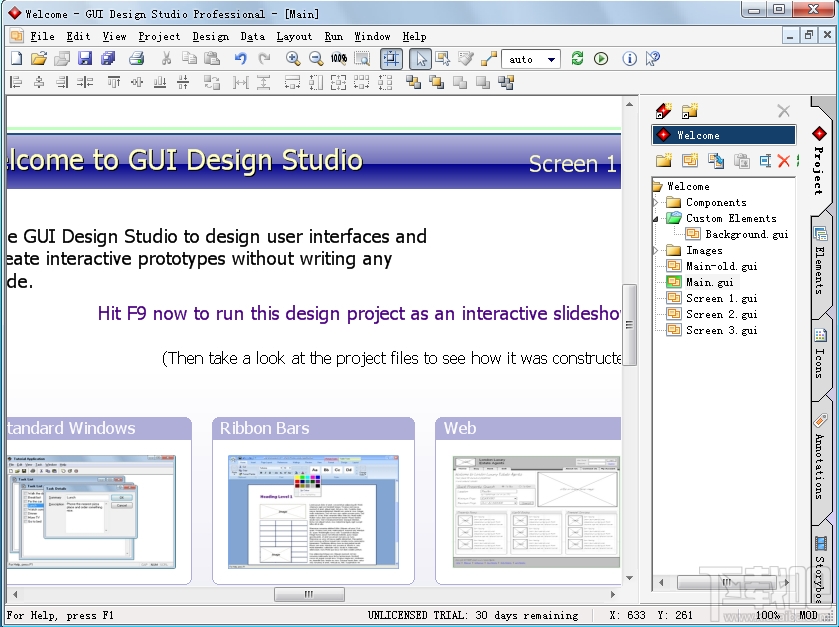Run the project with green play icon
This screenshot has width=839, height=627.
tap(601, 59)
